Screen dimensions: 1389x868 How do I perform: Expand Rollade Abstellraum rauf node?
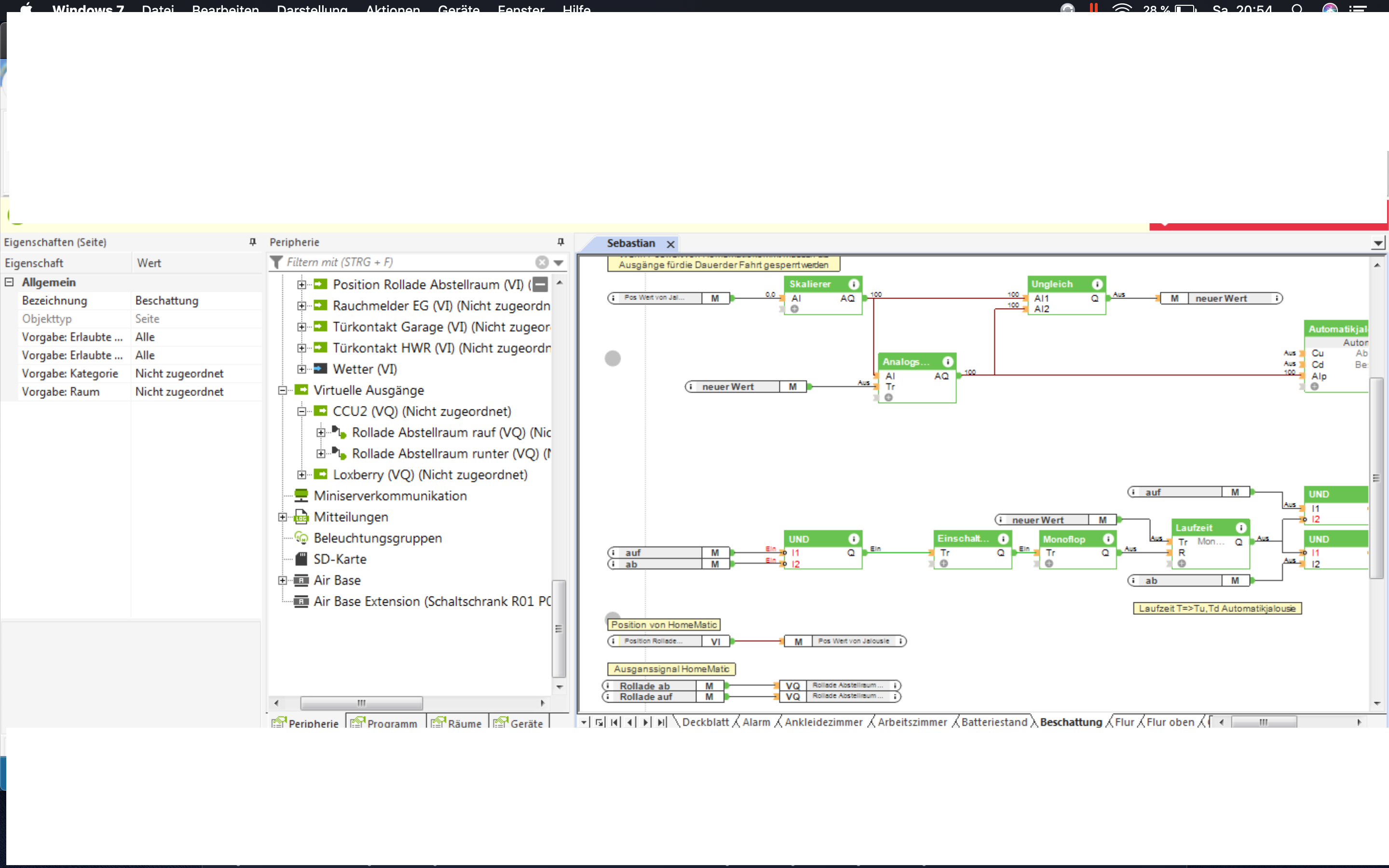pyautogui.click(x=321, y=432)
